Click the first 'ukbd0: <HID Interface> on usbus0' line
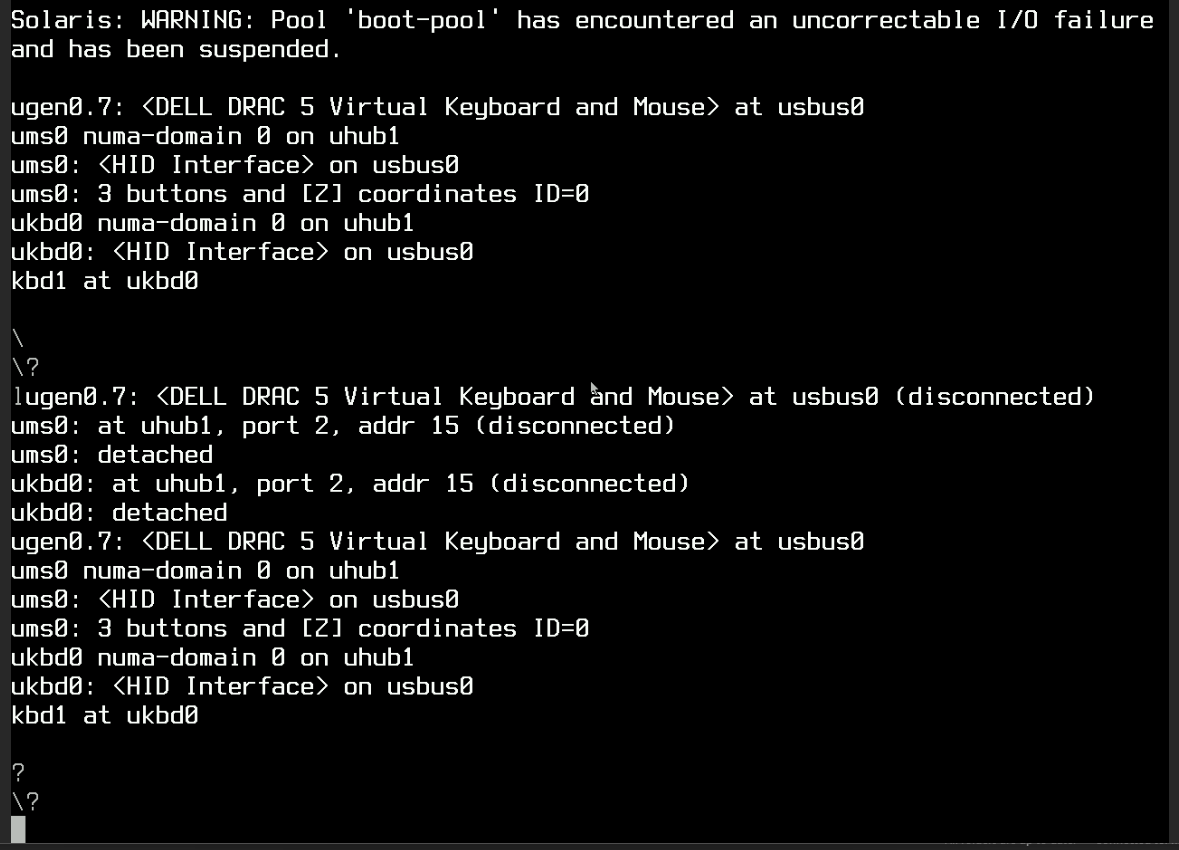 pos(242,252)
